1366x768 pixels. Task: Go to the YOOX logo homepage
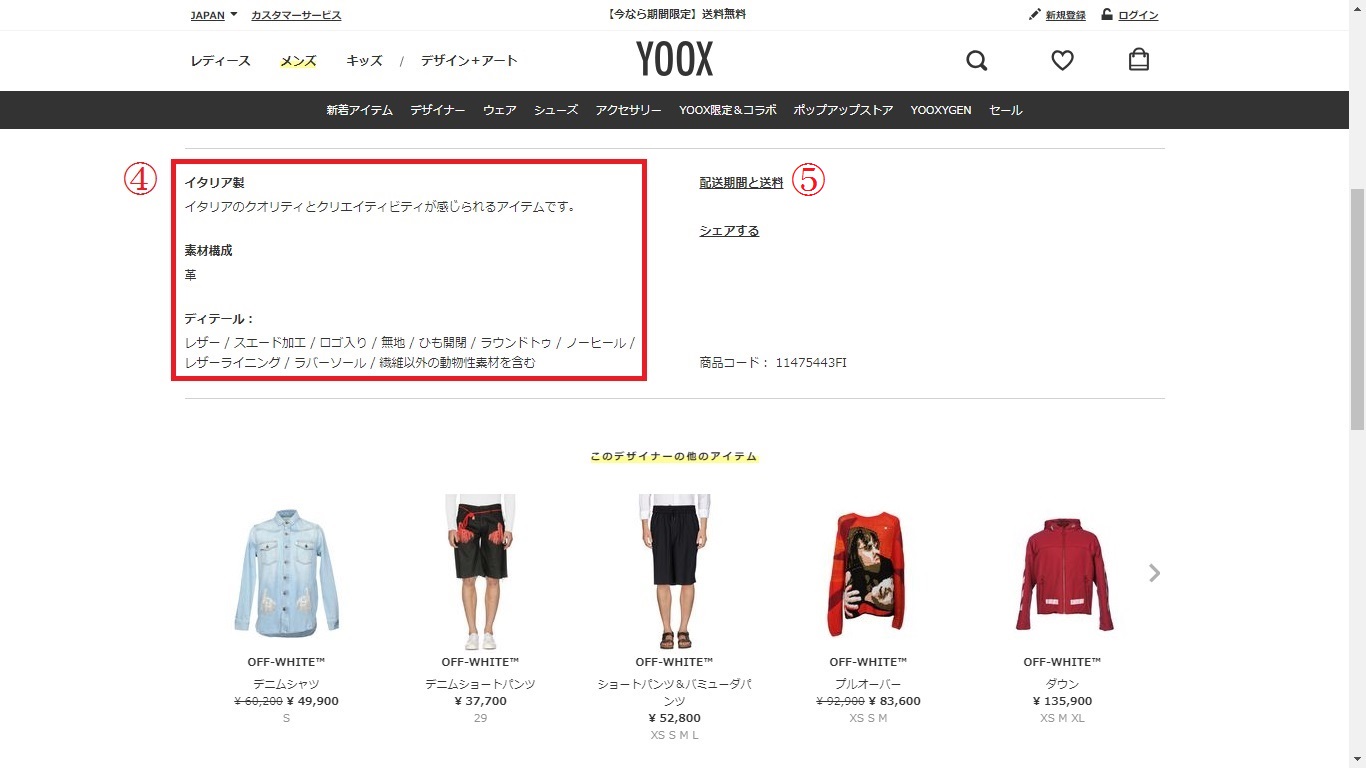pos(675,60)
